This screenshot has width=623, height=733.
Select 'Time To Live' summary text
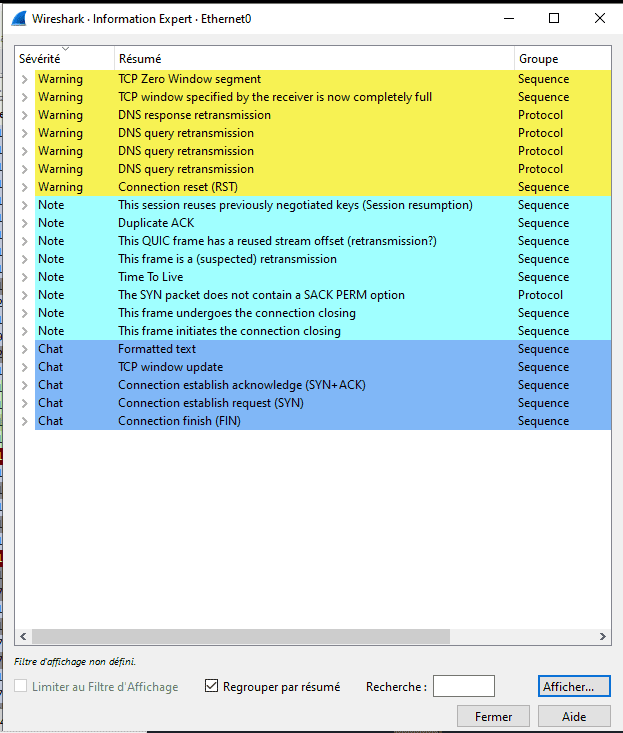[150, 277]
